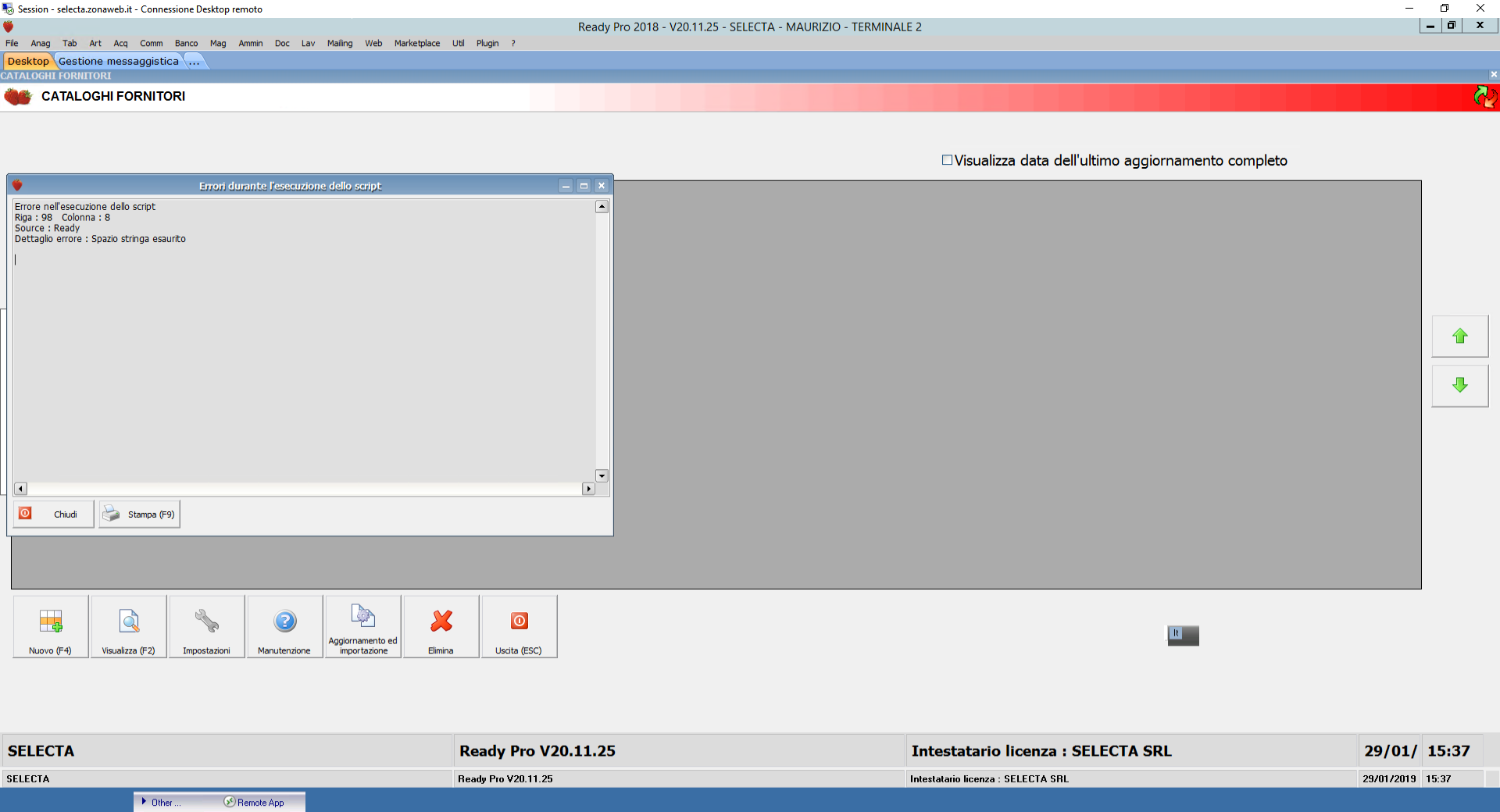Click the Visualizza (F2) magnifier button
1500x812 pixels.
(129, 627)
